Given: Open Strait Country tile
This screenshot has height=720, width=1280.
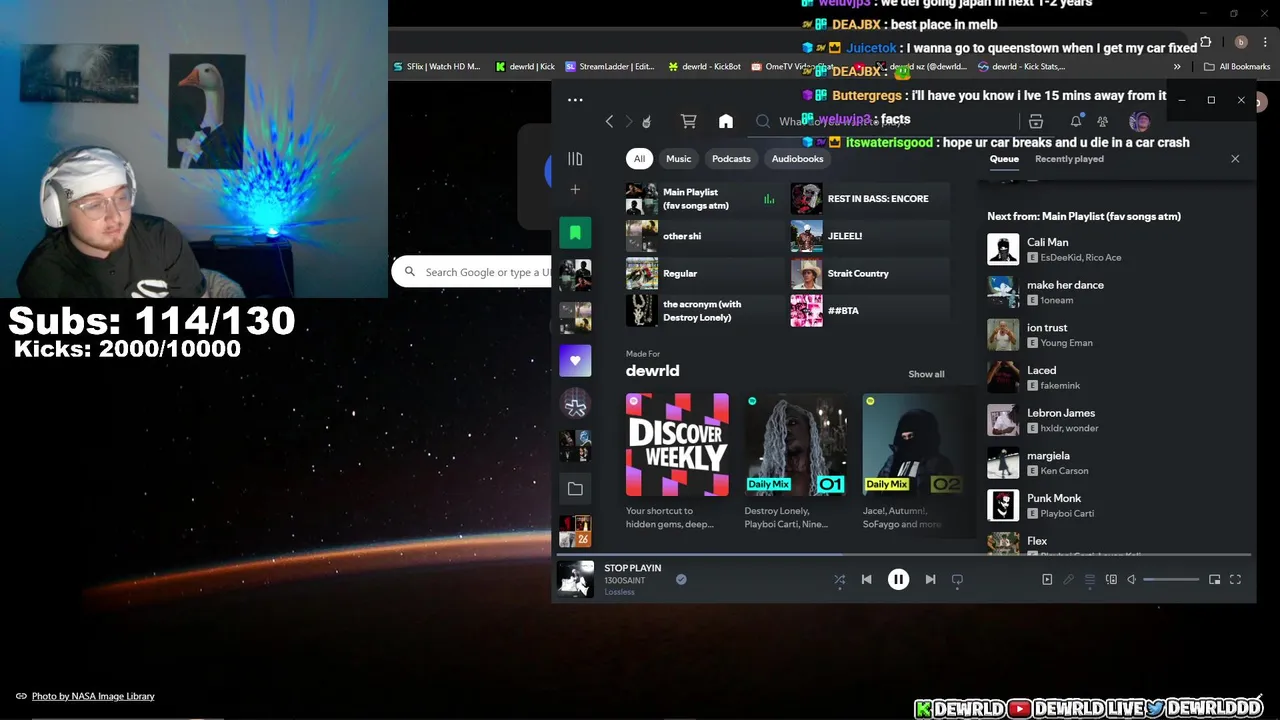Looking at the screenshot, I should click(870, 273).
